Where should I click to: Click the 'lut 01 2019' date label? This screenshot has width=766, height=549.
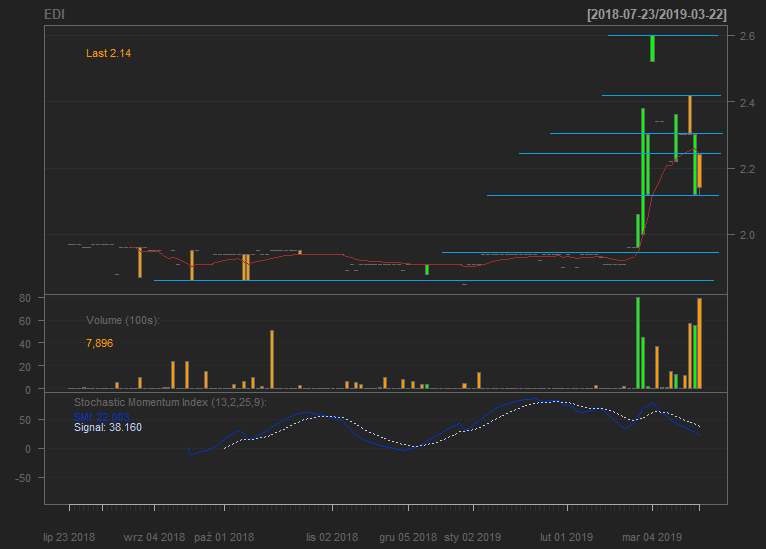coord(566,537)
